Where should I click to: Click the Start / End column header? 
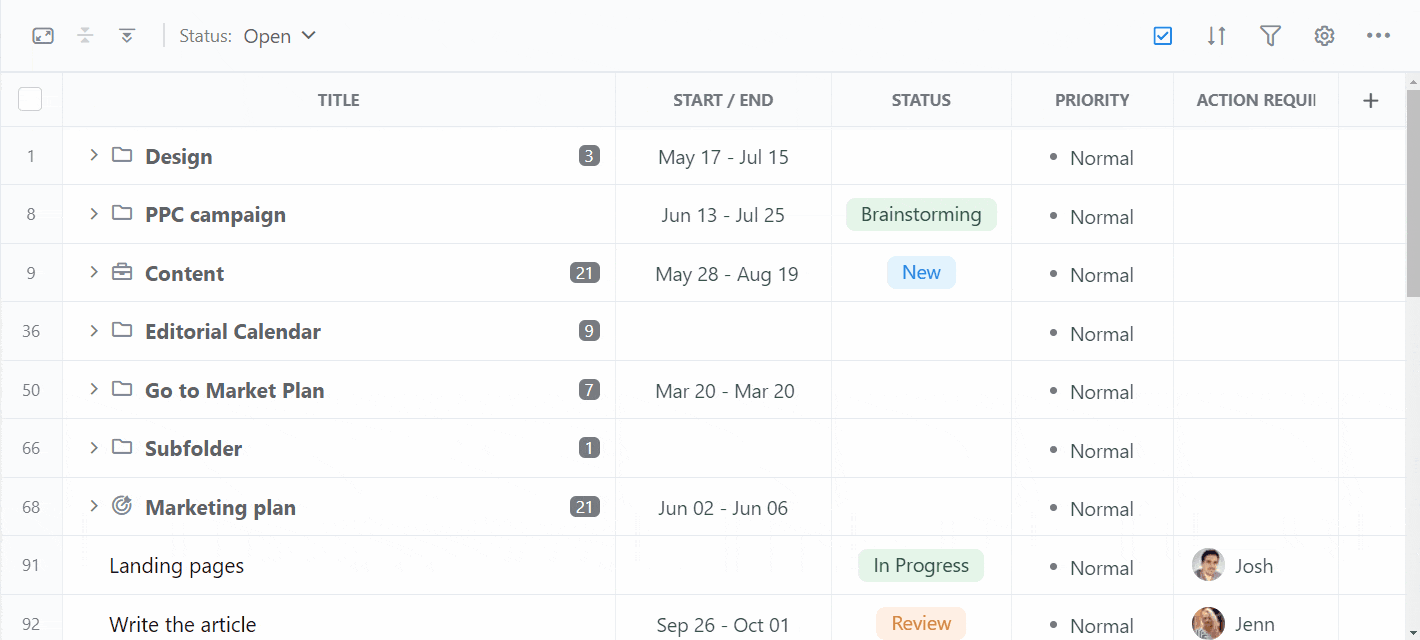pyautogui.click(x=723, y=100)
